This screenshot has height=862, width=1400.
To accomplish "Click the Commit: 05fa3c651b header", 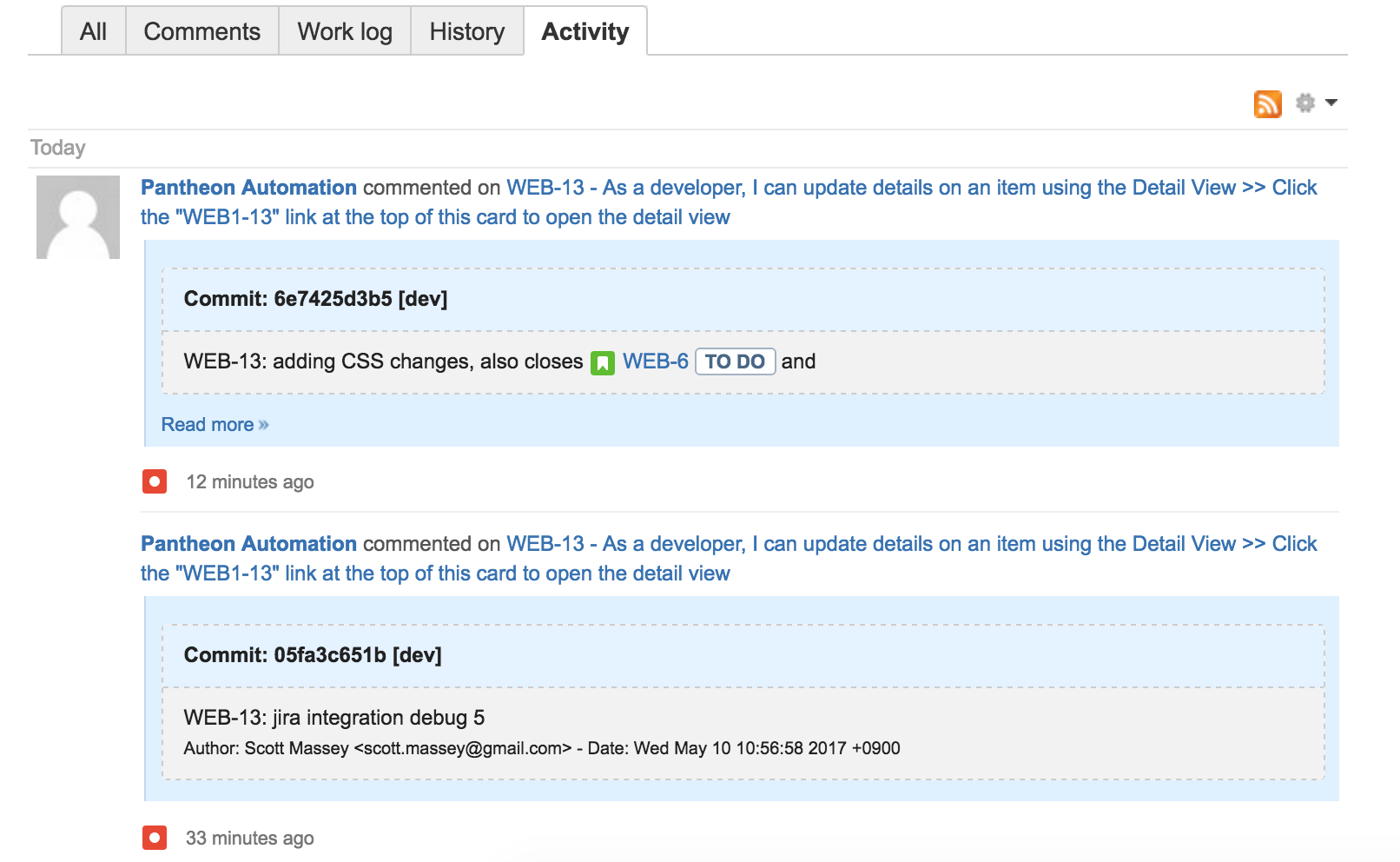I will [x=312, y=656].
